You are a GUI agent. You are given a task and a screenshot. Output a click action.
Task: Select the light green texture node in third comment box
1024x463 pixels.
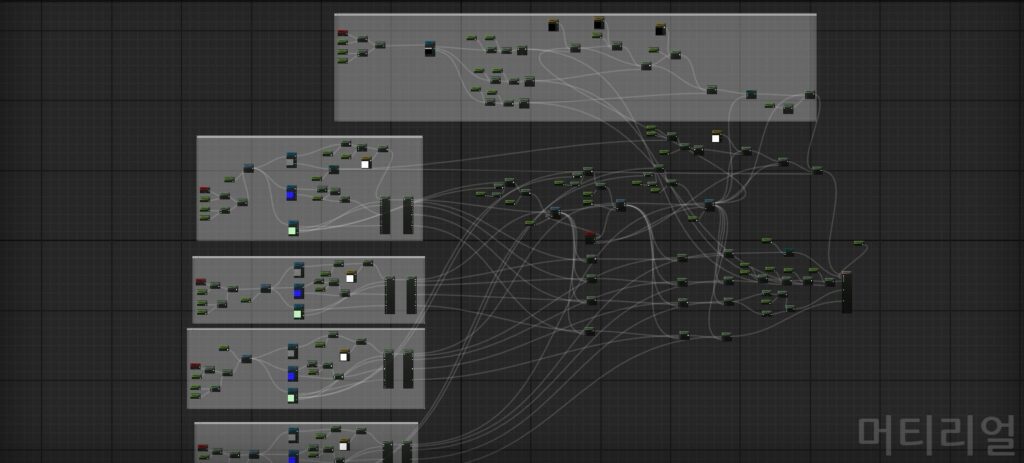click(x=298, y=311)
